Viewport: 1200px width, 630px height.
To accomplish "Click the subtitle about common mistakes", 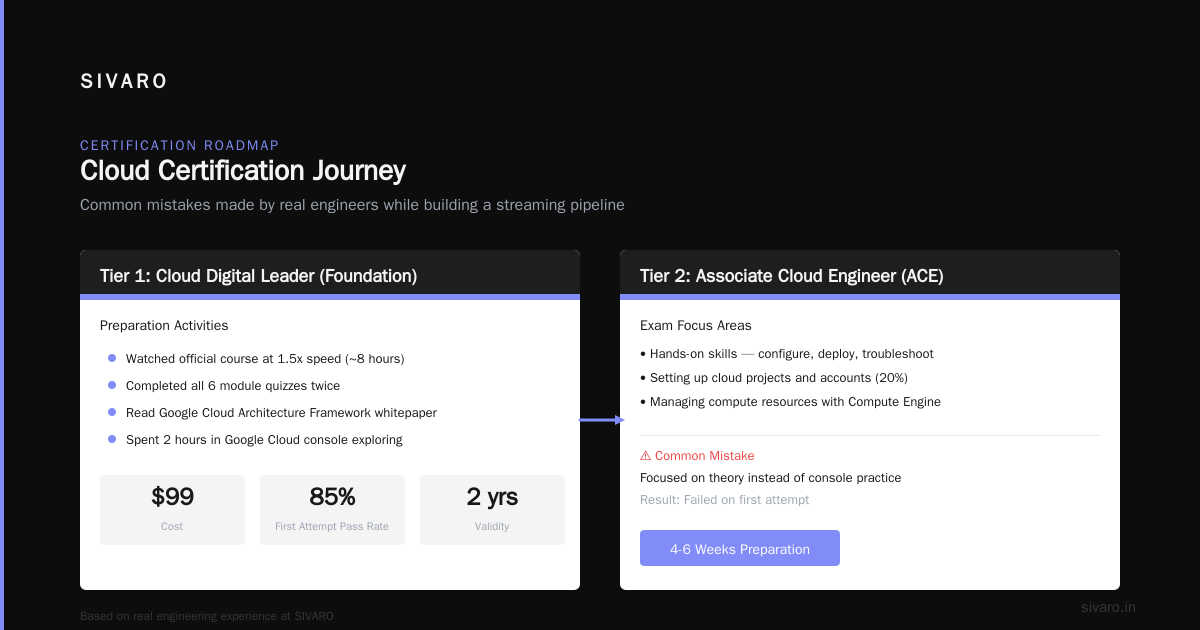I will (x=352, y=205).
